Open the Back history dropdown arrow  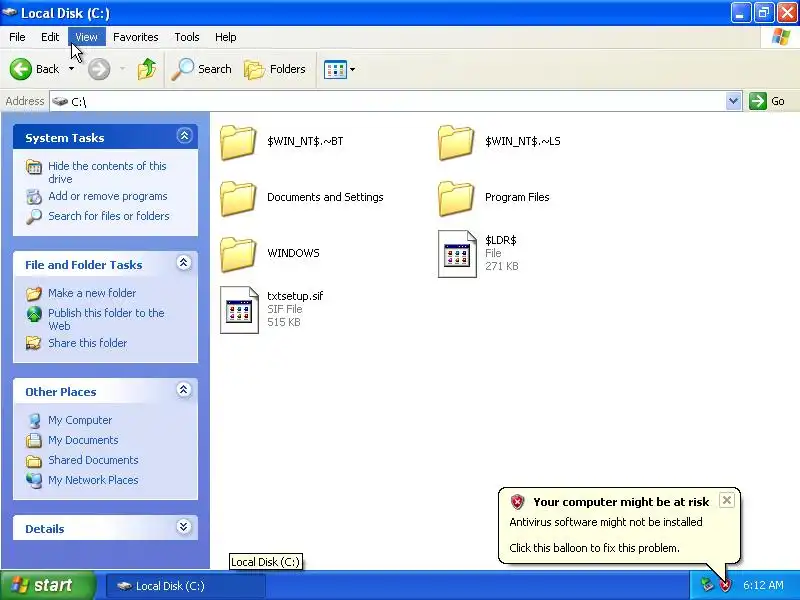coord(71,68)
